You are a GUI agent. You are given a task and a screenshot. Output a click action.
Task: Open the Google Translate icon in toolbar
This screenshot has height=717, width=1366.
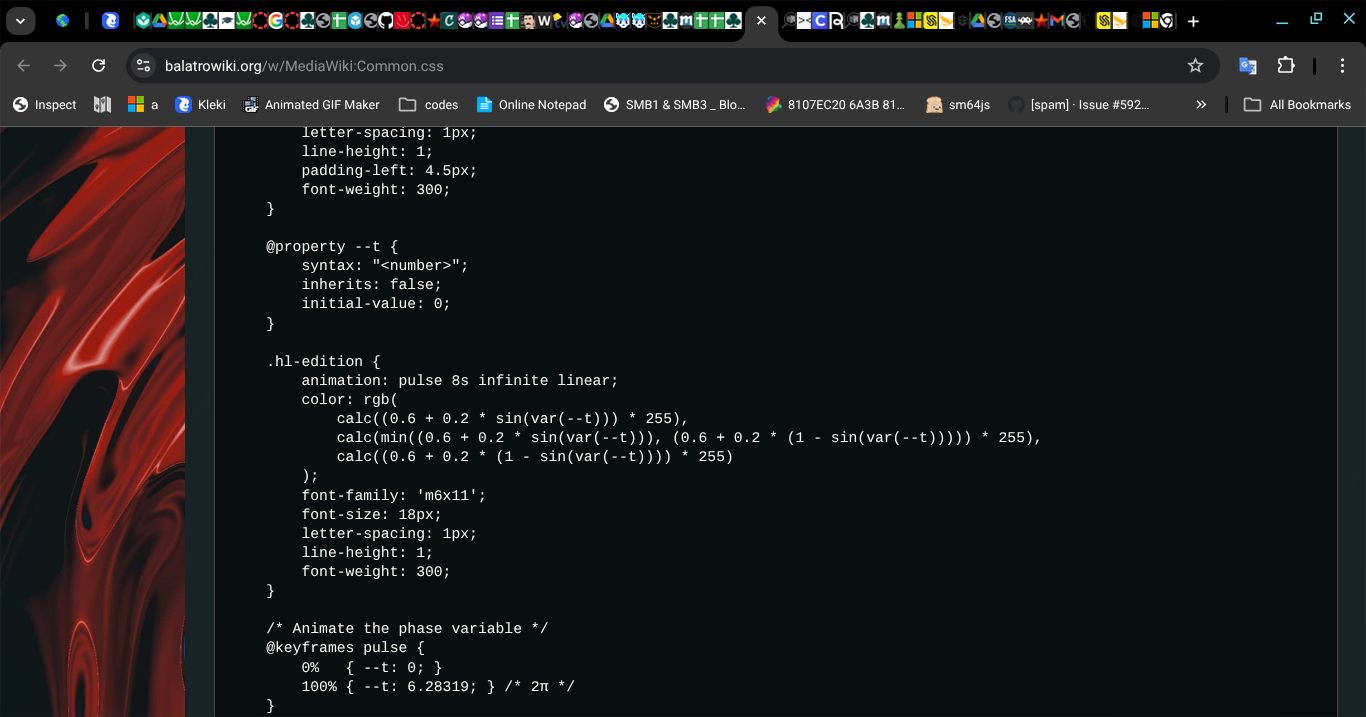1248,66
